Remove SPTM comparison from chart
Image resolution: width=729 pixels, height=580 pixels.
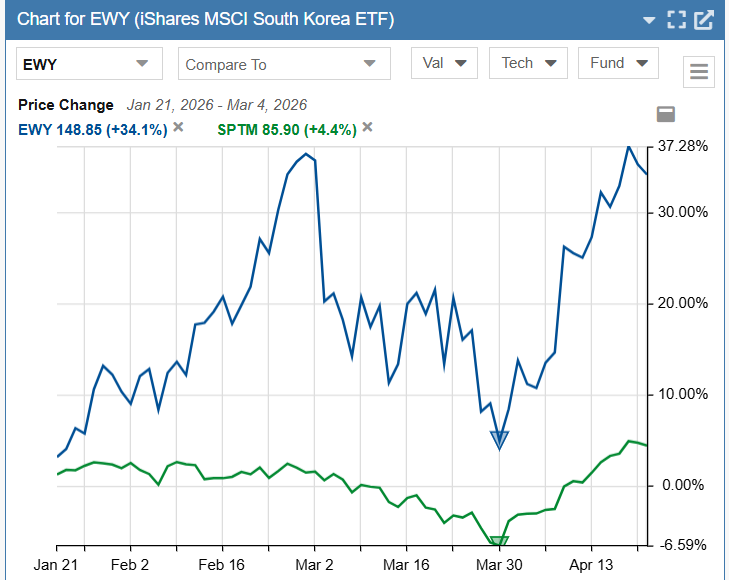367,127
